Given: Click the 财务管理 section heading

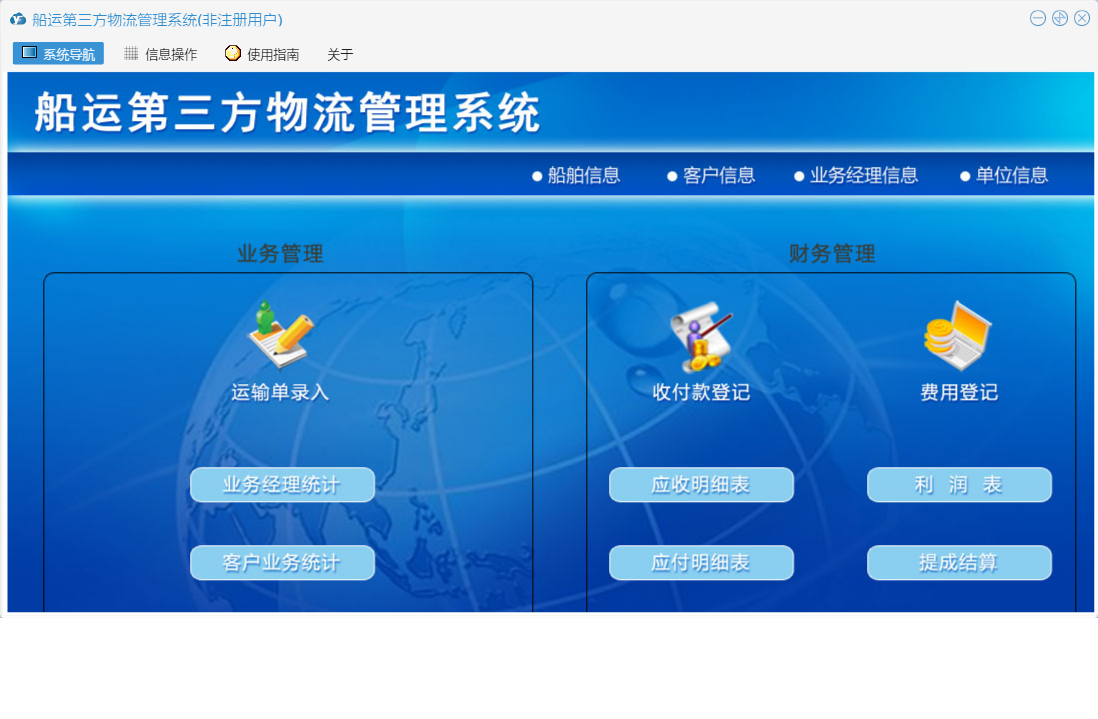Looking at the screenshot, I should [x=832, y=253].
